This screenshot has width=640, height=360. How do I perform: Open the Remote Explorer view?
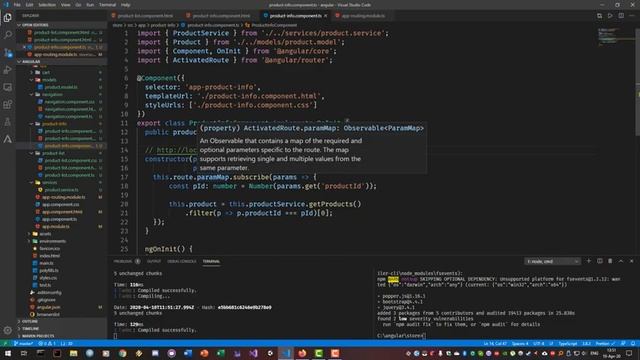coord(7,87)
